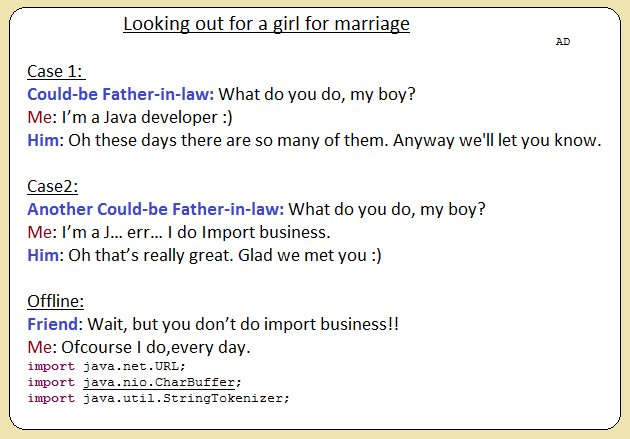Click the purple 'import' keyword on the last line

(x=51, y=398)
